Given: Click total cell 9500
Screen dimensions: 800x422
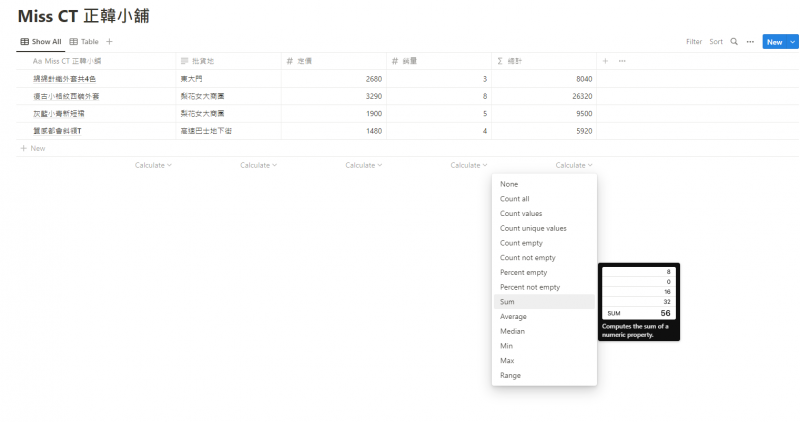Looking at the screenshot, I should click(x=544, y=114).
